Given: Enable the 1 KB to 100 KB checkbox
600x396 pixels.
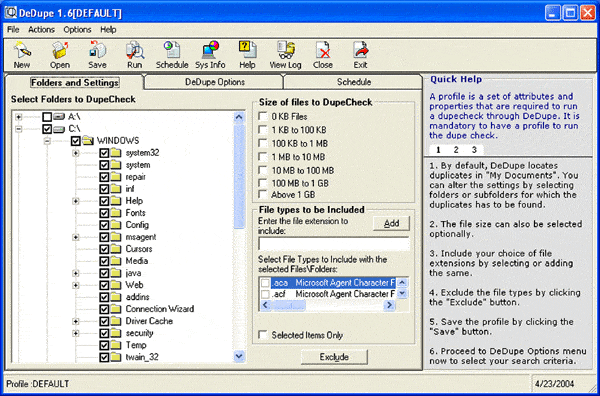Looking at the screenshot, I should (263, 130).
